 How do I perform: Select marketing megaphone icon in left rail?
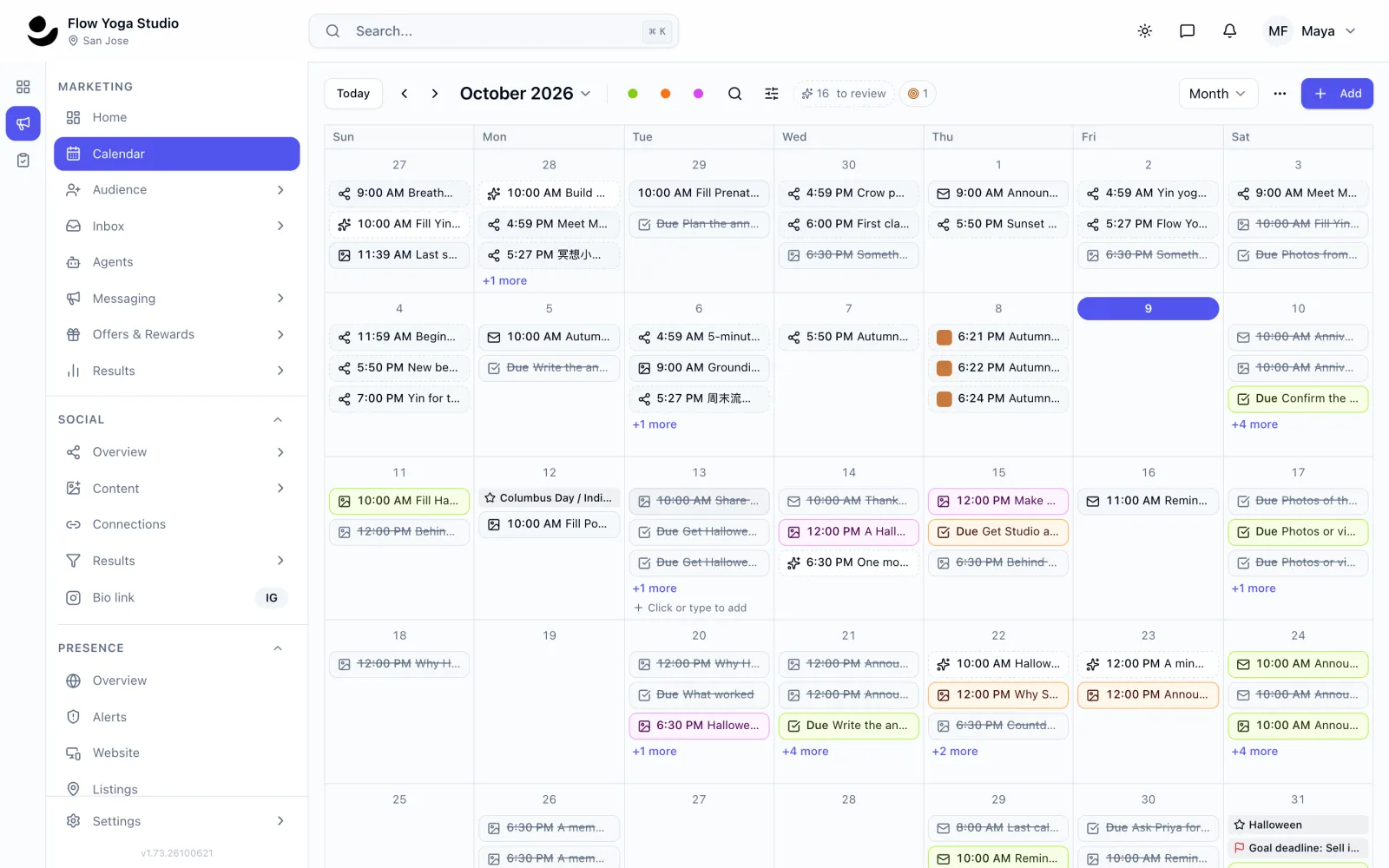(x=23, y=123)
